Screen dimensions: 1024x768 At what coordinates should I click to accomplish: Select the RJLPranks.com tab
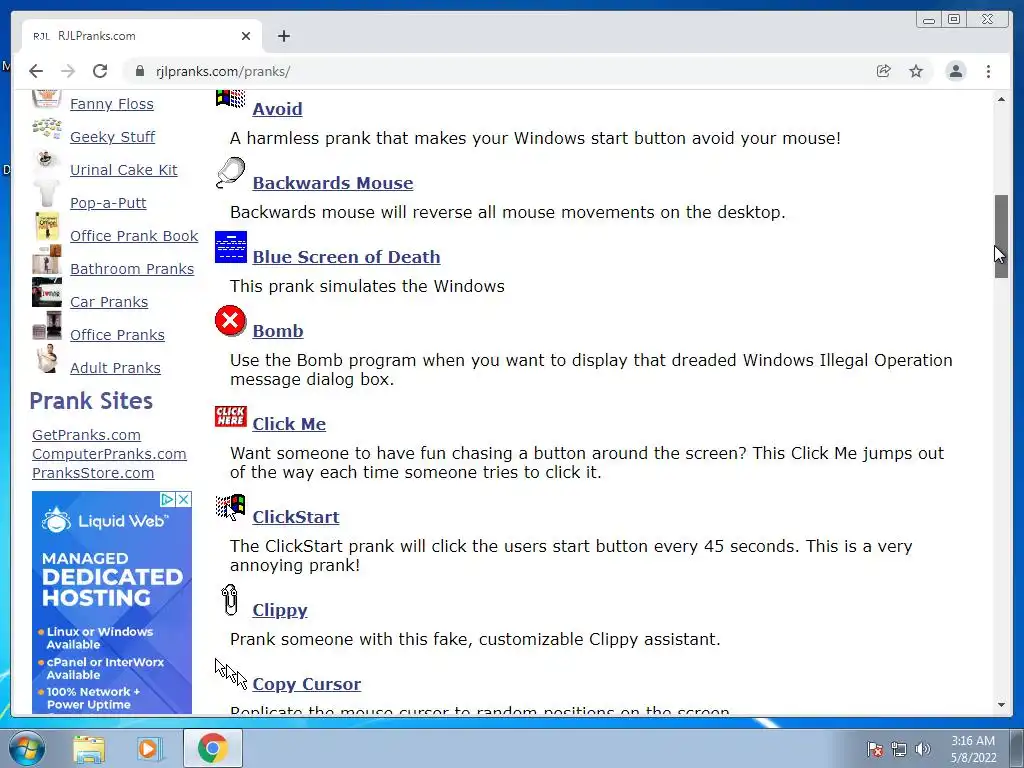pyautogui.click(x=142, y=36)
